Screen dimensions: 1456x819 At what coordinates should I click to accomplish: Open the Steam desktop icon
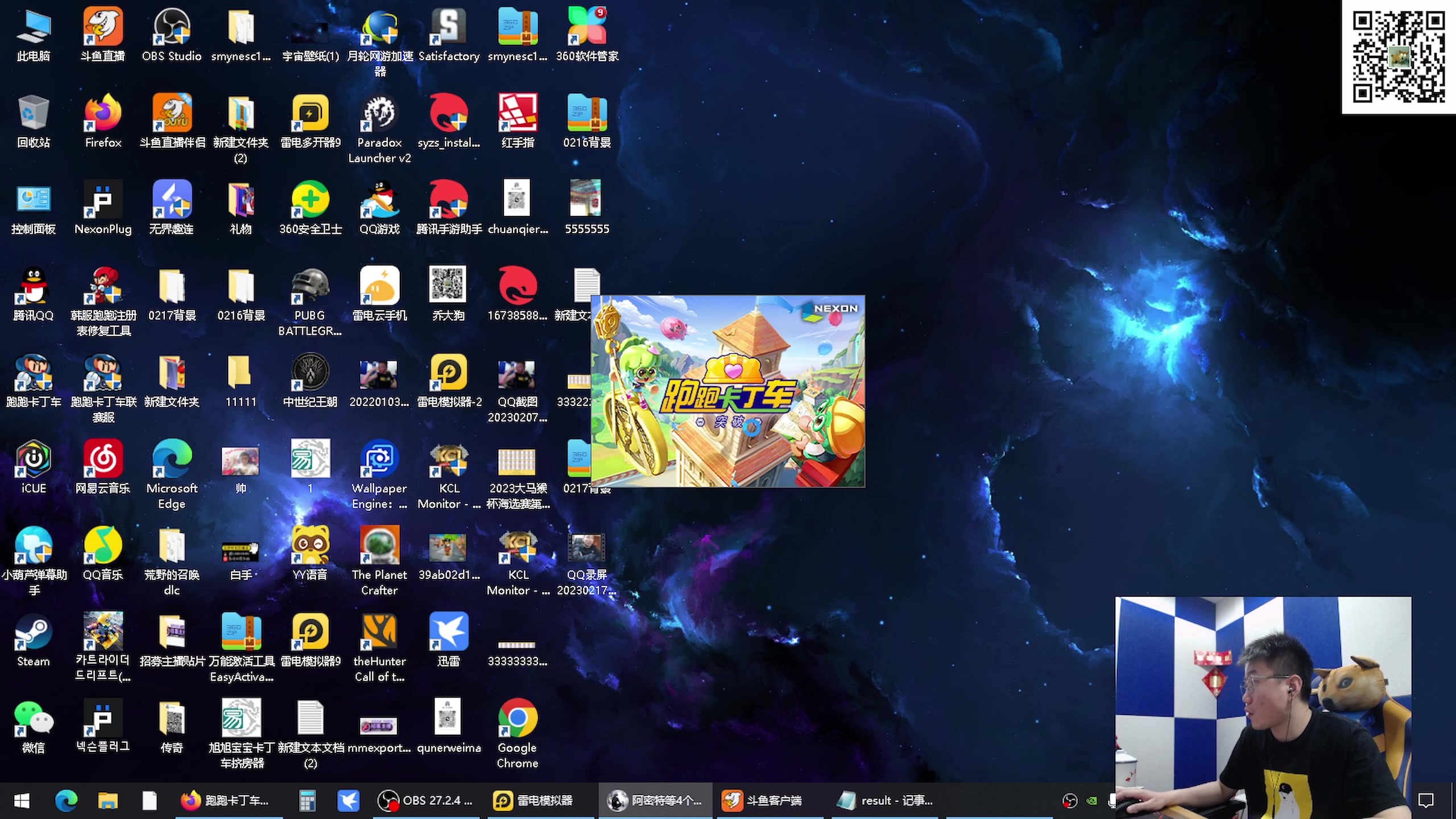[x=34, y=632]
